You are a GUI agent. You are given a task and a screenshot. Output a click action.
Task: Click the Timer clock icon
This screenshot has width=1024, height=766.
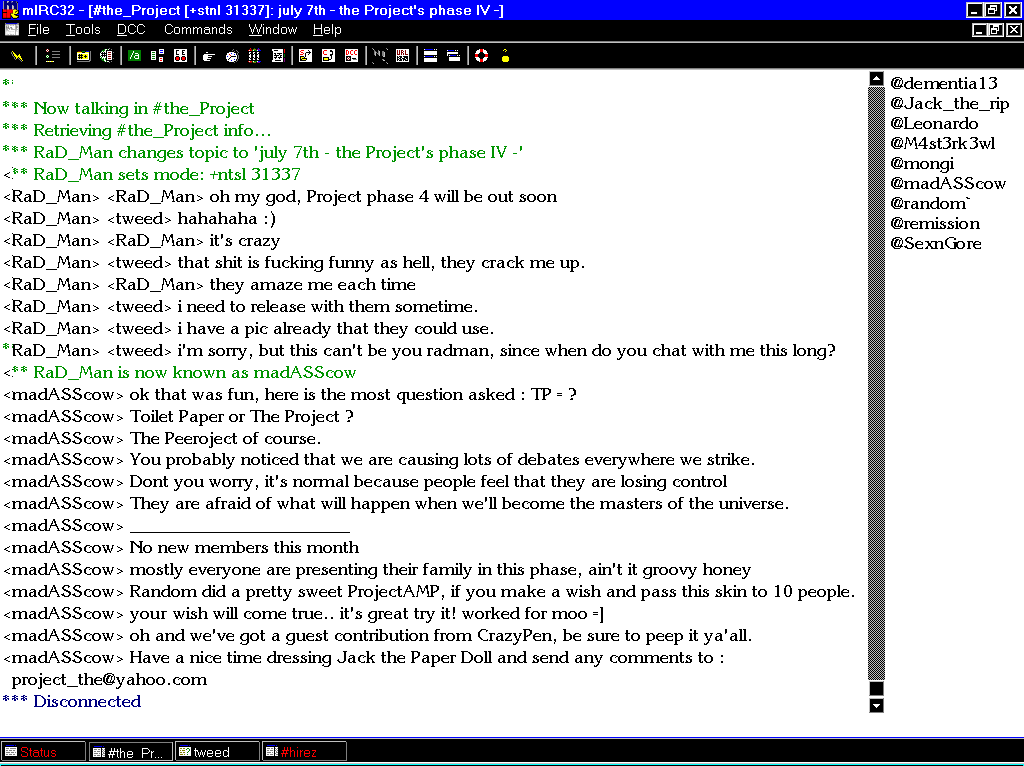(232, 56)
